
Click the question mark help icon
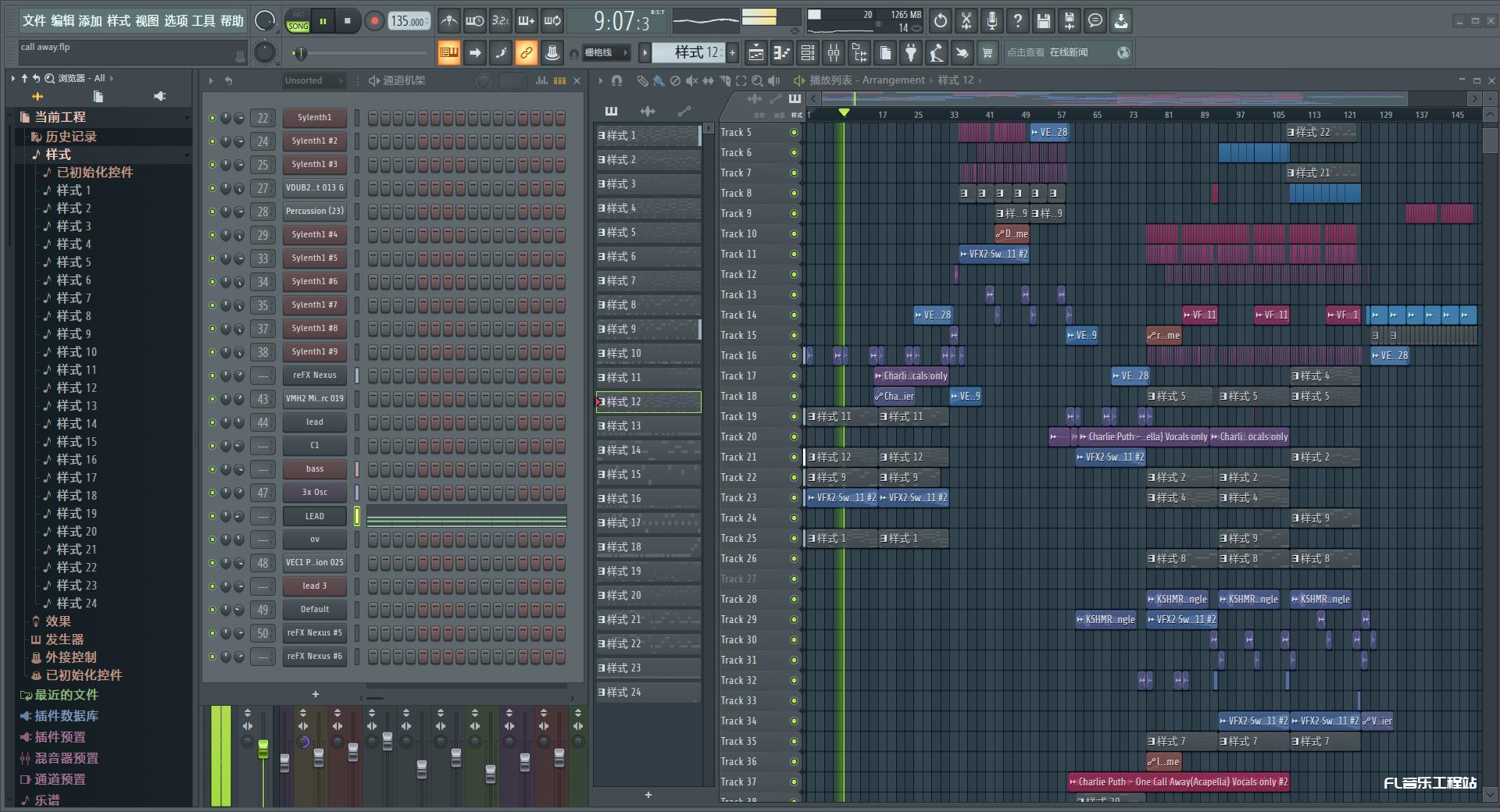coord(1018,21)
